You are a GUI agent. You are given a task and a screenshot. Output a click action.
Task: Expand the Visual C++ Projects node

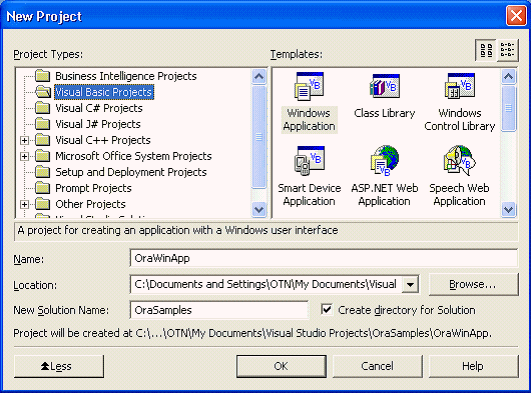click(24, 140)
